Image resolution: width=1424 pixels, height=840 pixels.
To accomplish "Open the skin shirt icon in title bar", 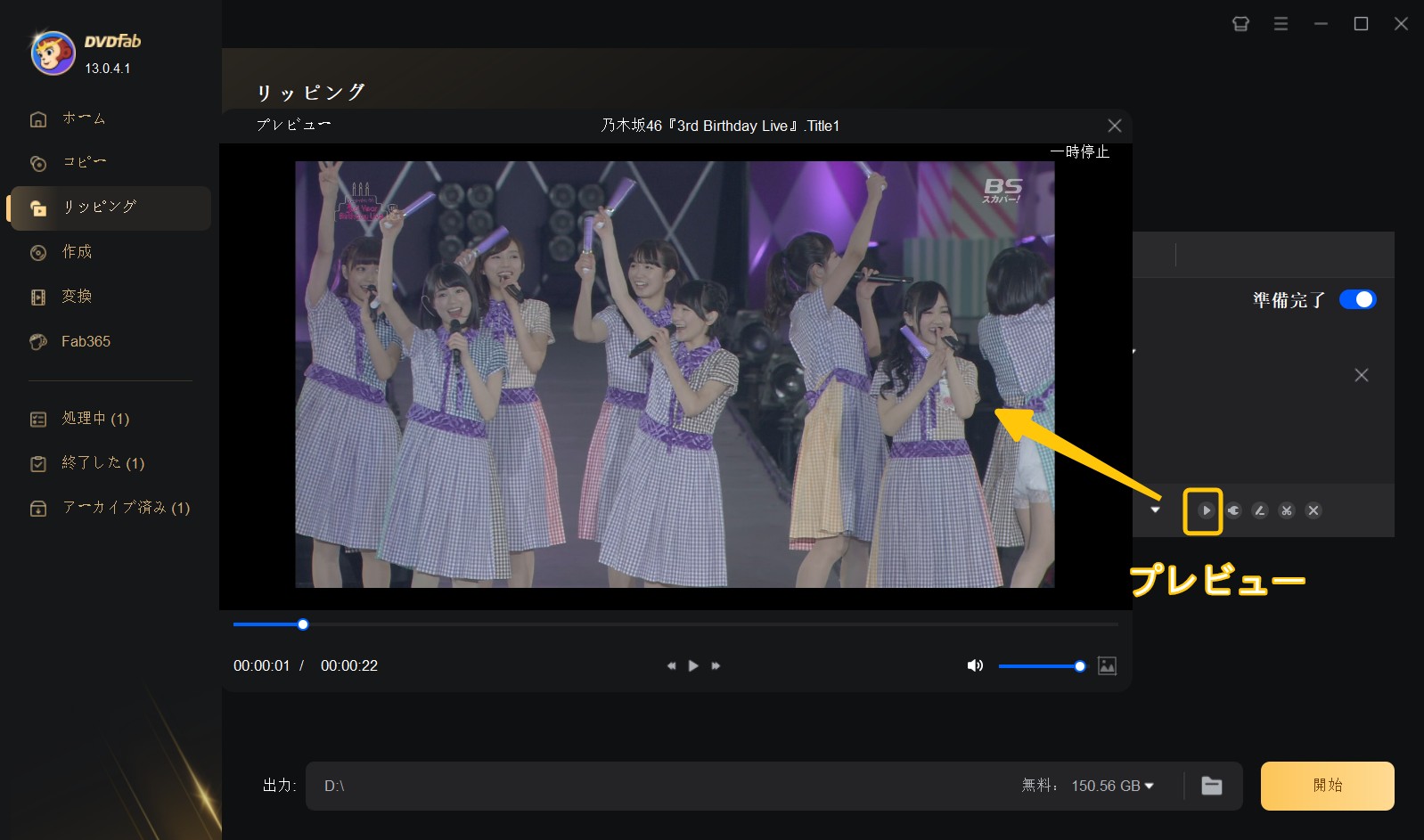I will [x=1240, y=24].
